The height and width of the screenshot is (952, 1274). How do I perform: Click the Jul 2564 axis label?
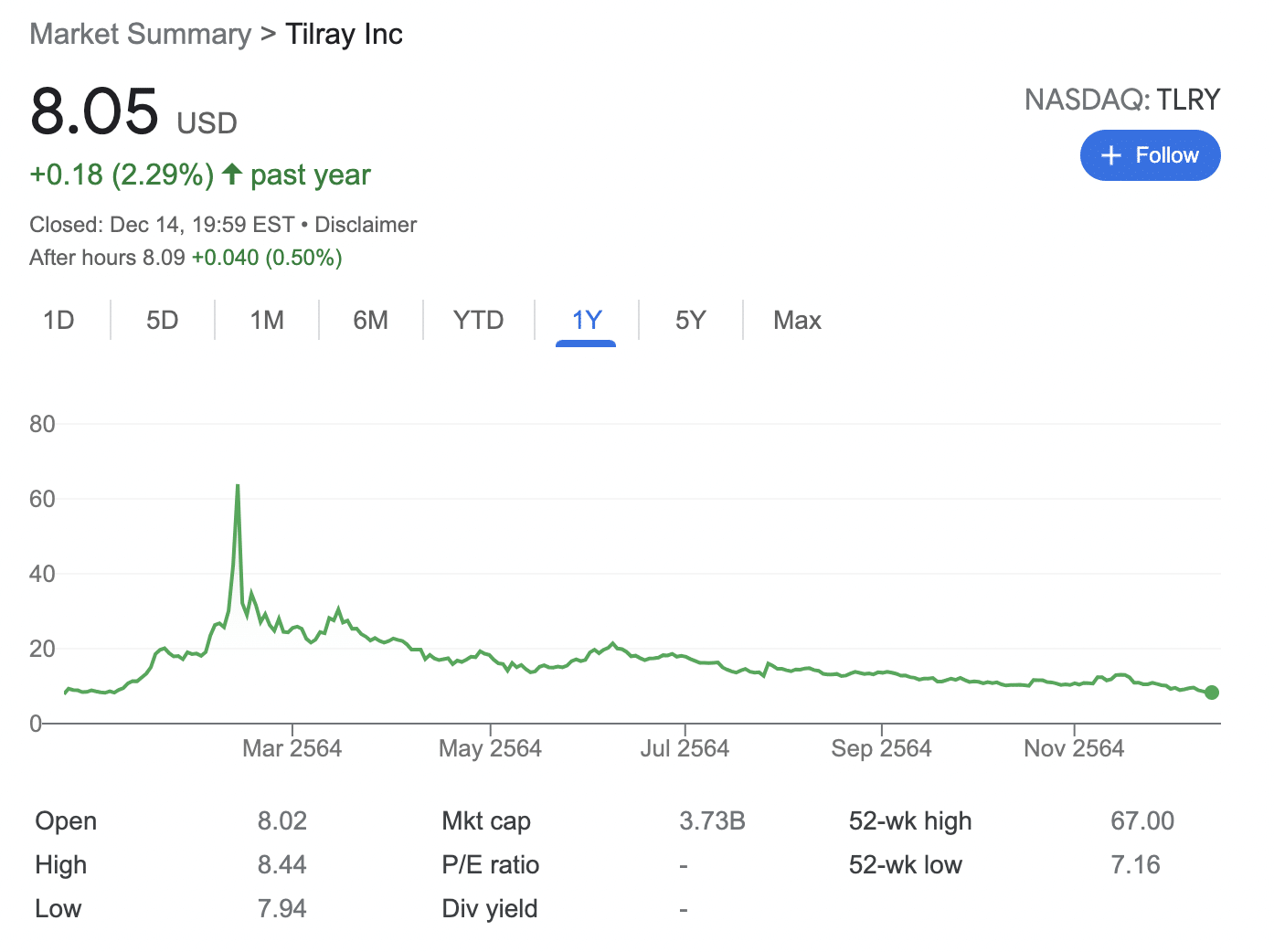tap(685, 749)
